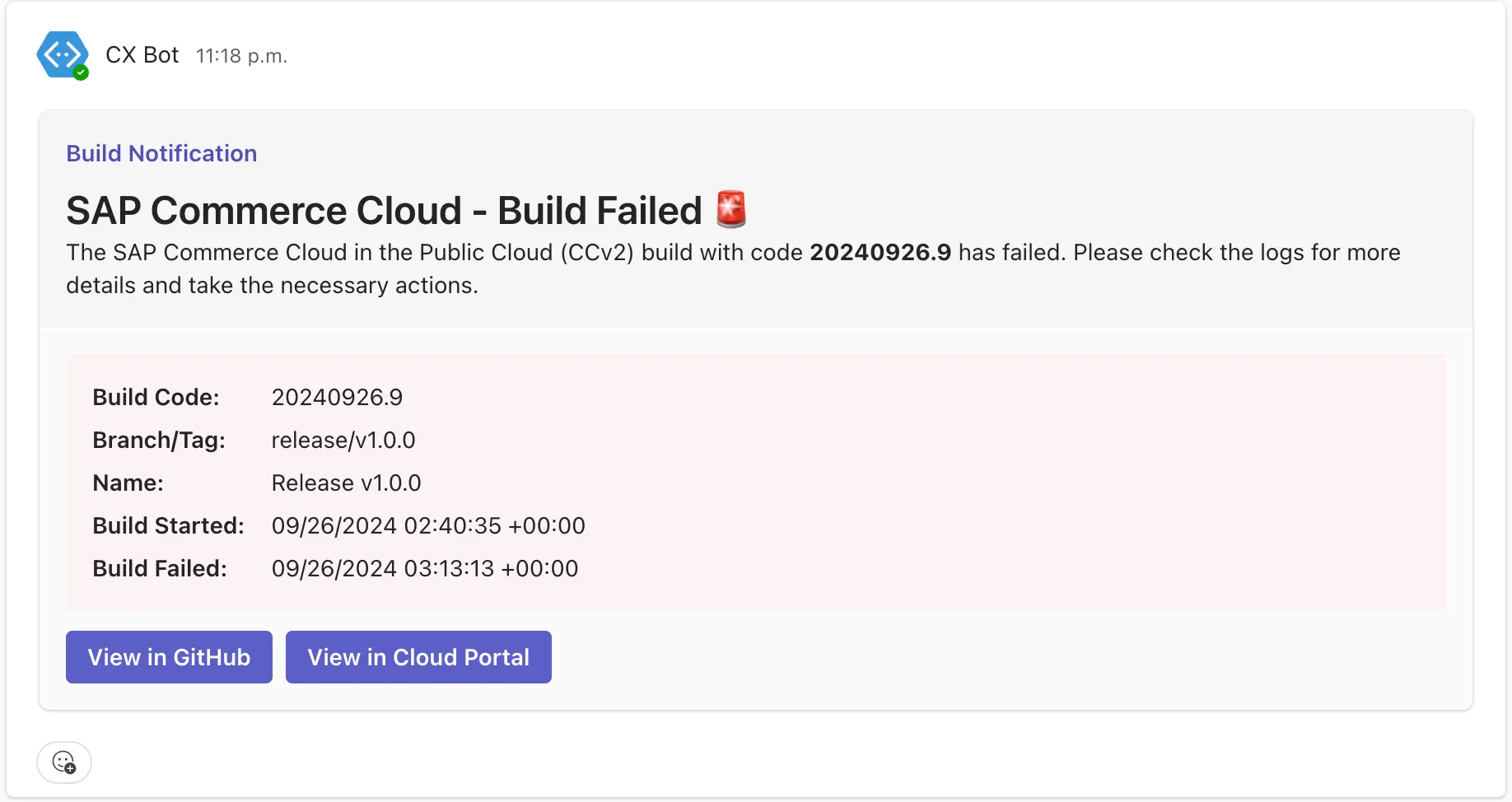Click the Branch/Tag field label
This screenshot has width=1512, height=802.
pyautogui.click(x=159, y=440)
